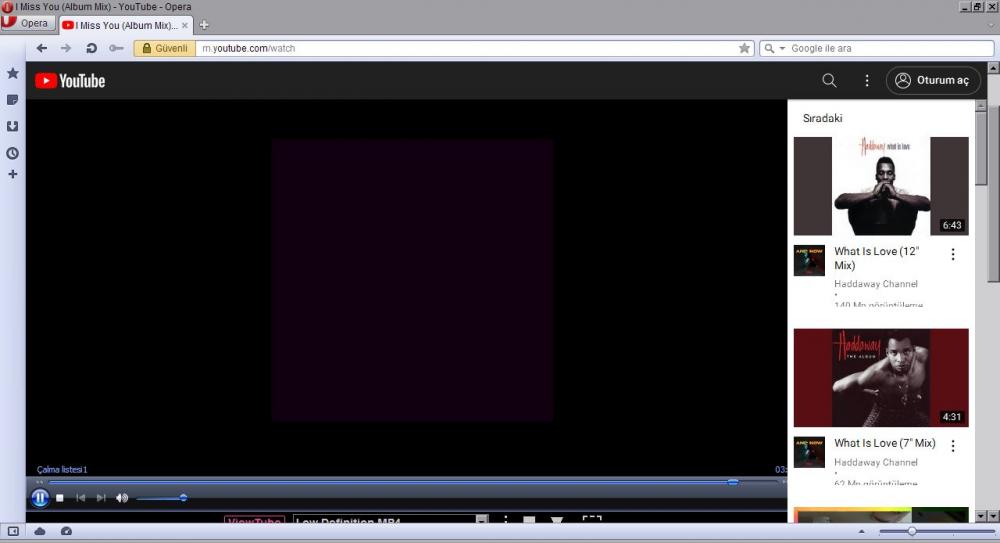Go back to the previous page
The width and height of the screenshot is (1000, 543).
41,48
